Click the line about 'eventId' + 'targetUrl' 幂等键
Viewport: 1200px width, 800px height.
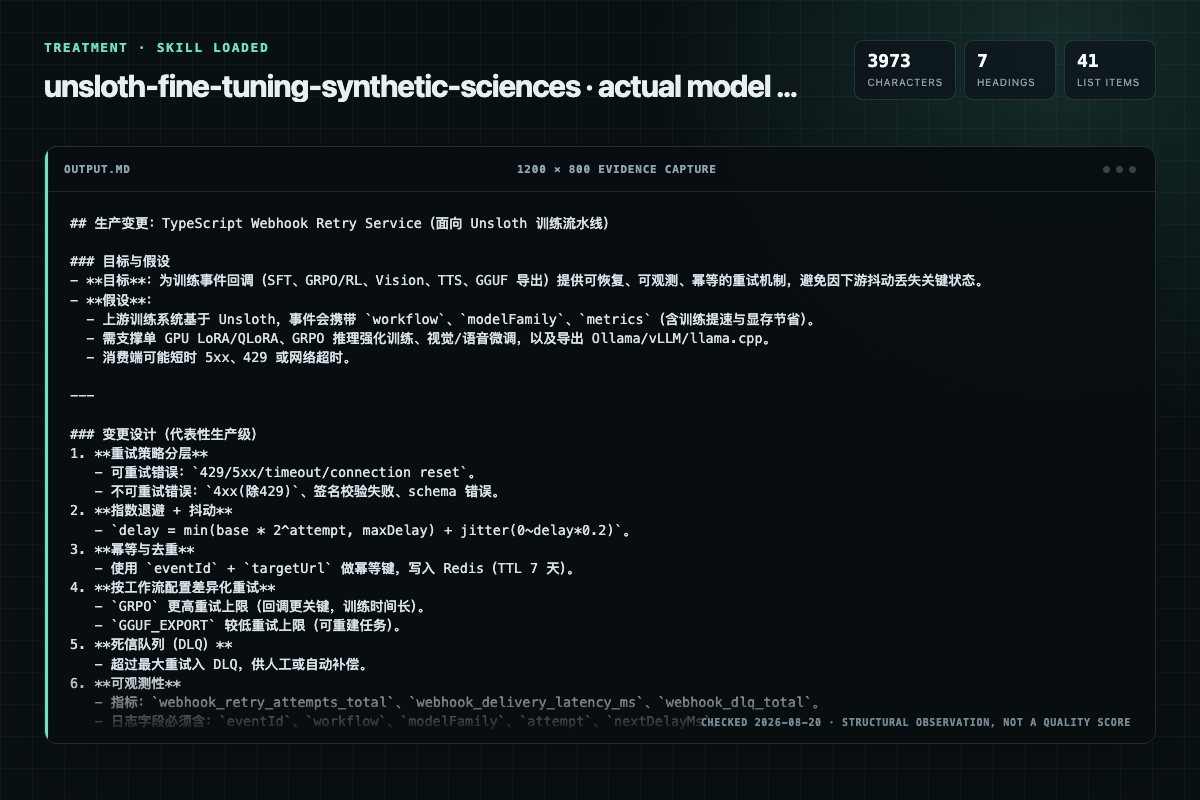[335, 568]
